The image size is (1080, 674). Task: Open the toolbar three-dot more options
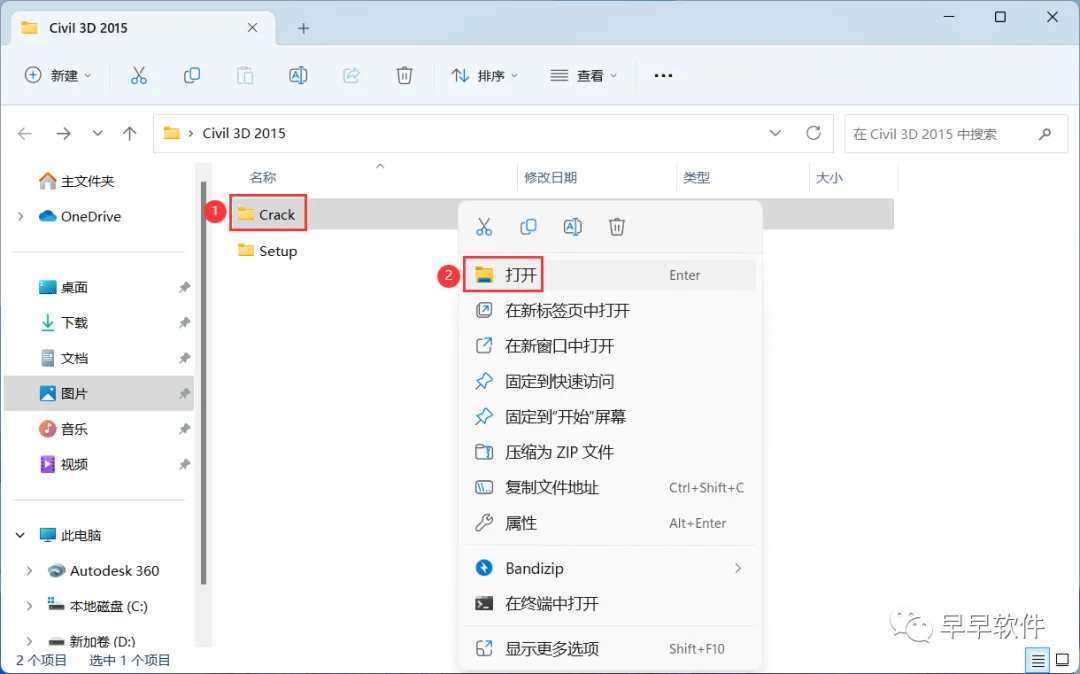[x=663, y=75]
